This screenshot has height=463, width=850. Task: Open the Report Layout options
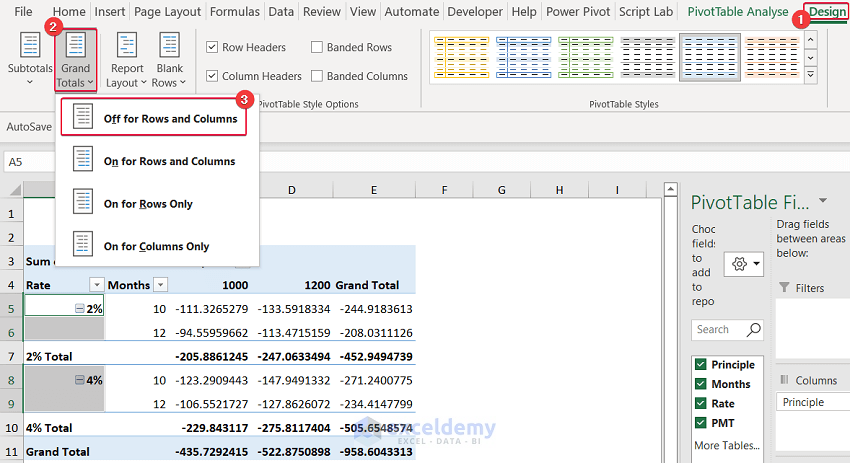point(127,59)
